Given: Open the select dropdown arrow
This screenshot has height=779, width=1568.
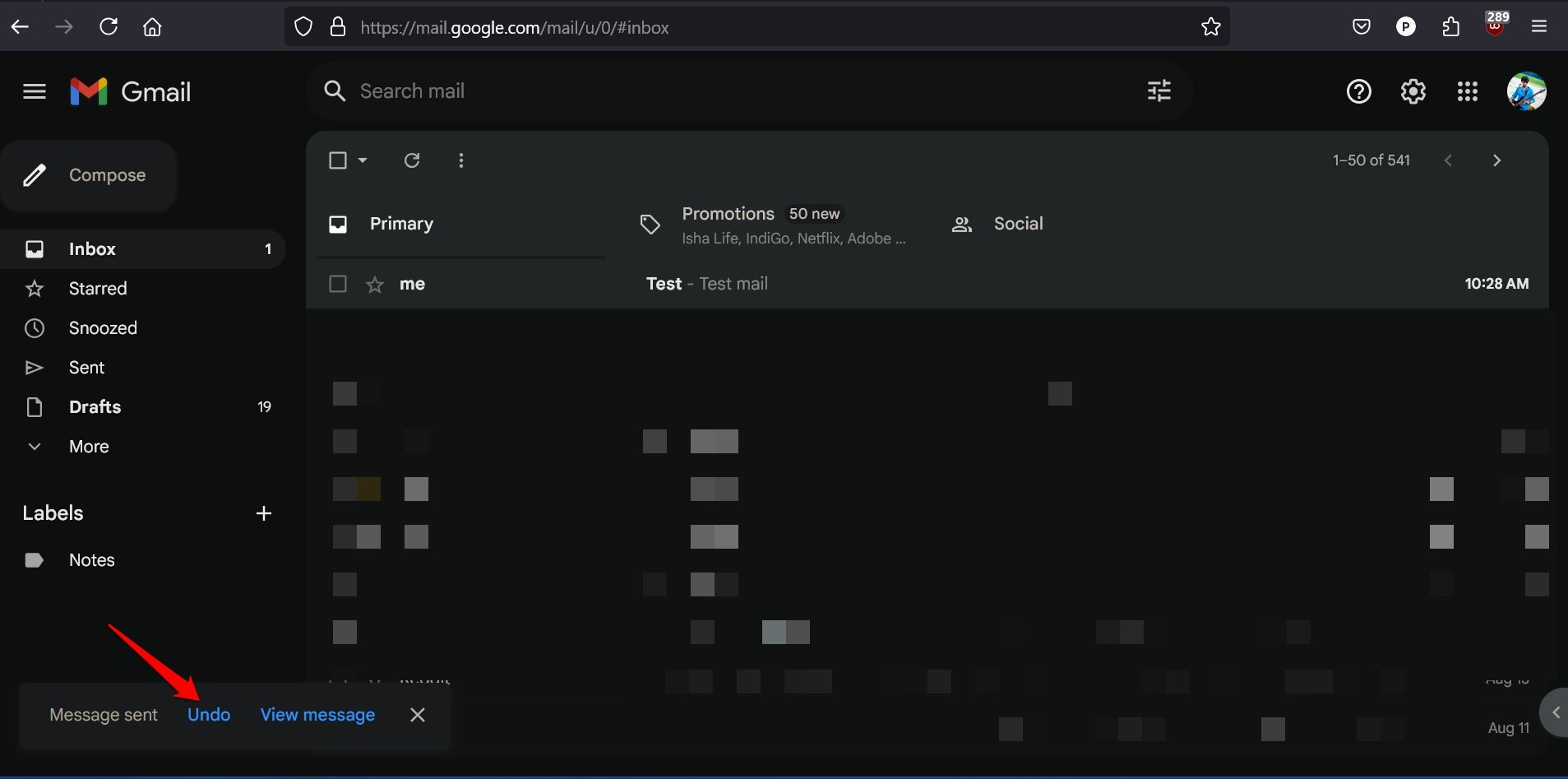Looking at the screenshot, I should coord(363,160).
